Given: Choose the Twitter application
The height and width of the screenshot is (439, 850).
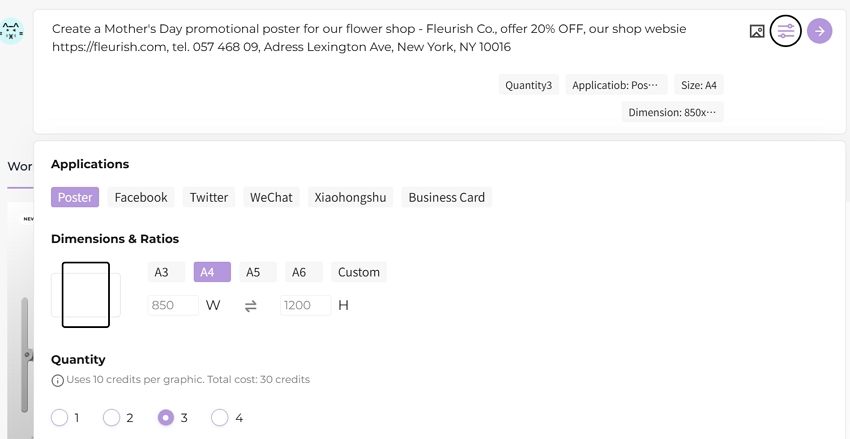Looking at the screenshot, I should click(x=209, y=197).
